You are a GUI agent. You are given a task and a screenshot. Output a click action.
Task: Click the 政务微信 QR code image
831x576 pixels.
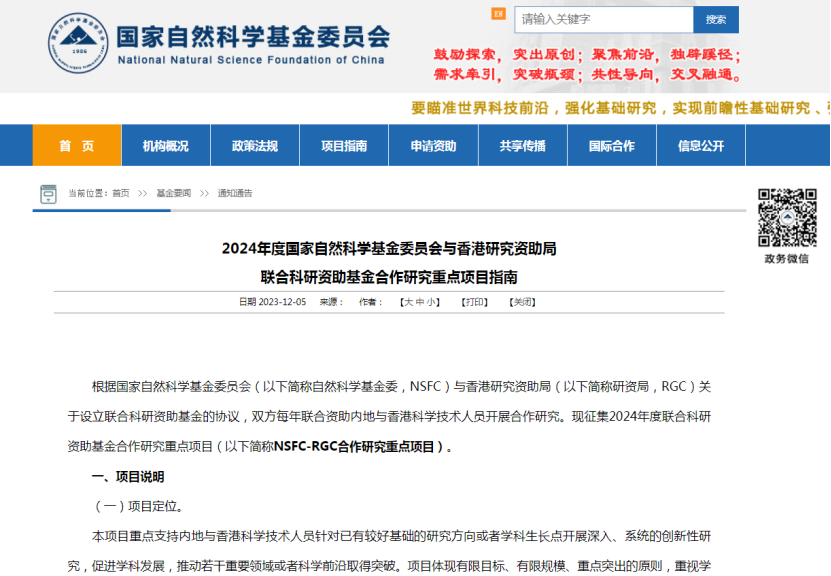point(786,218)
